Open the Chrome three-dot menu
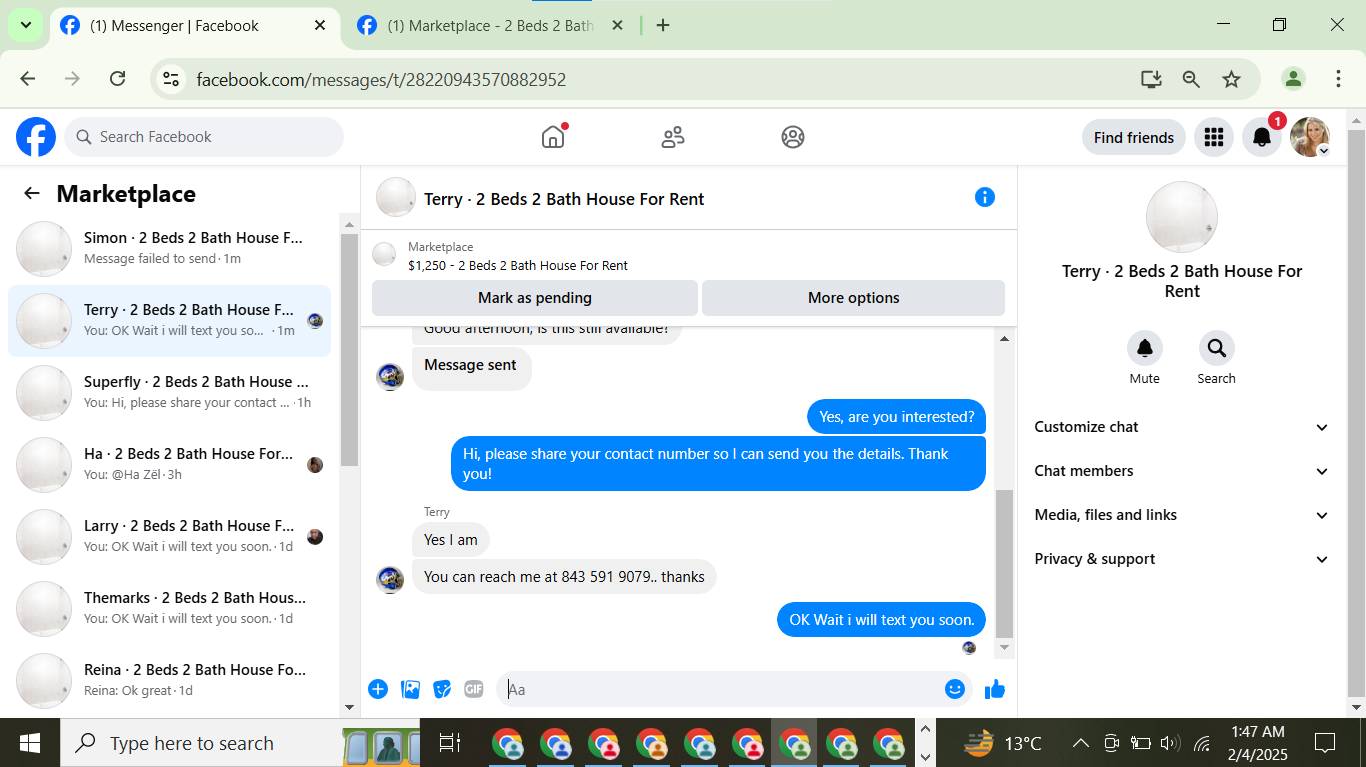This screenshot has width=1366, height=767. [x=1338, y=79]
